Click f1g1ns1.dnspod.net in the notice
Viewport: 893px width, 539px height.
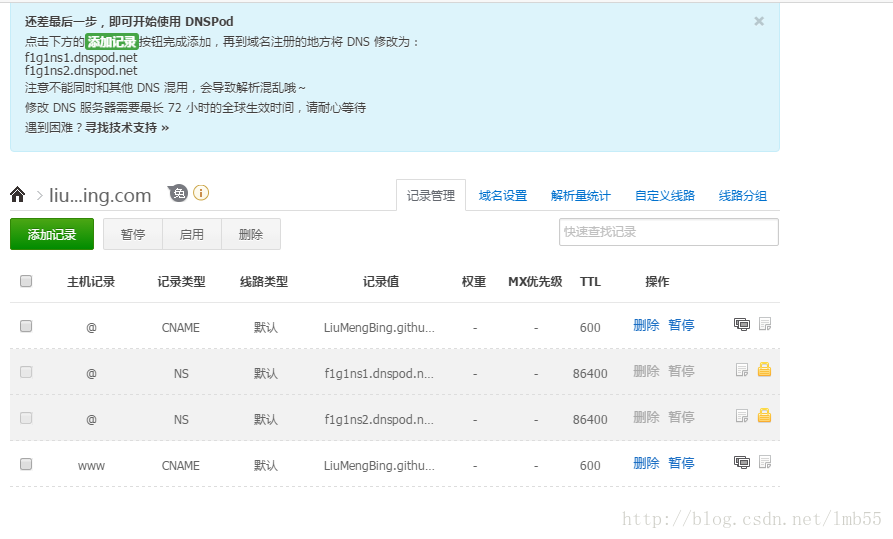coord(81,58)
